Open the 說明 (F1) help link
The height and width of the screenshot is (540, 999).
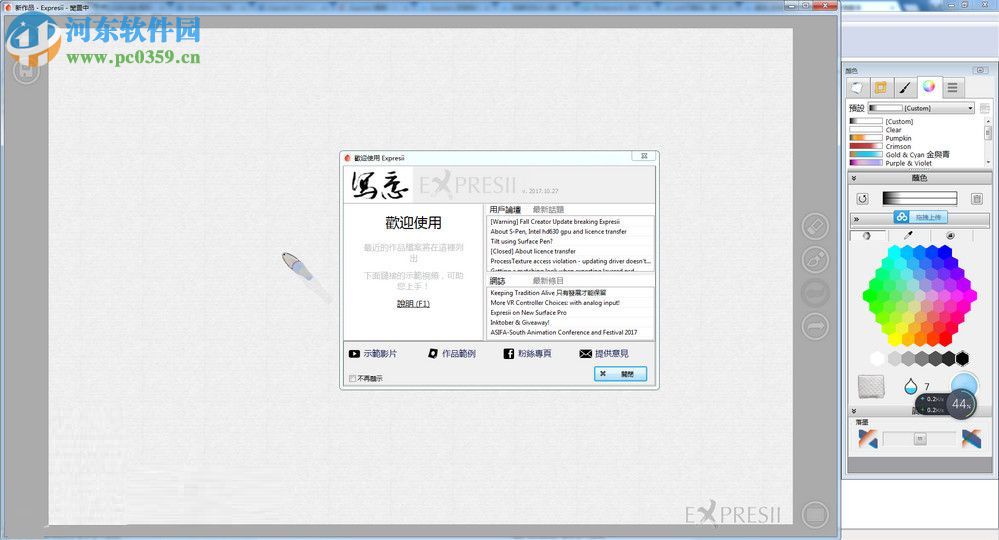coord(413,304)
